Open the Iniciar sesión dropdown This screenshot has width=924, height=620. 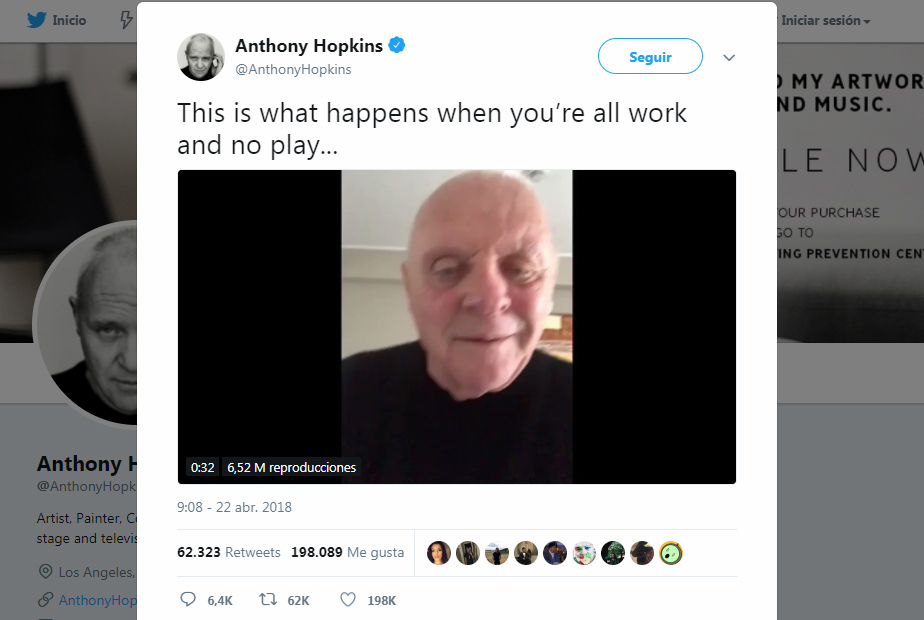click(826, 21)
